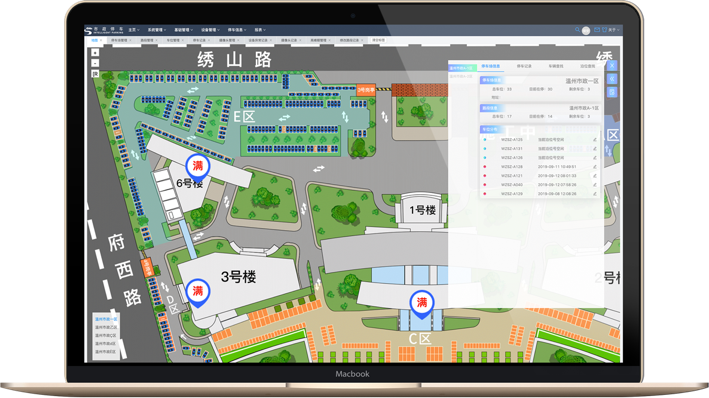
Task: Open the 基础管理 dropdown menu
Action: tap(184, 30)
